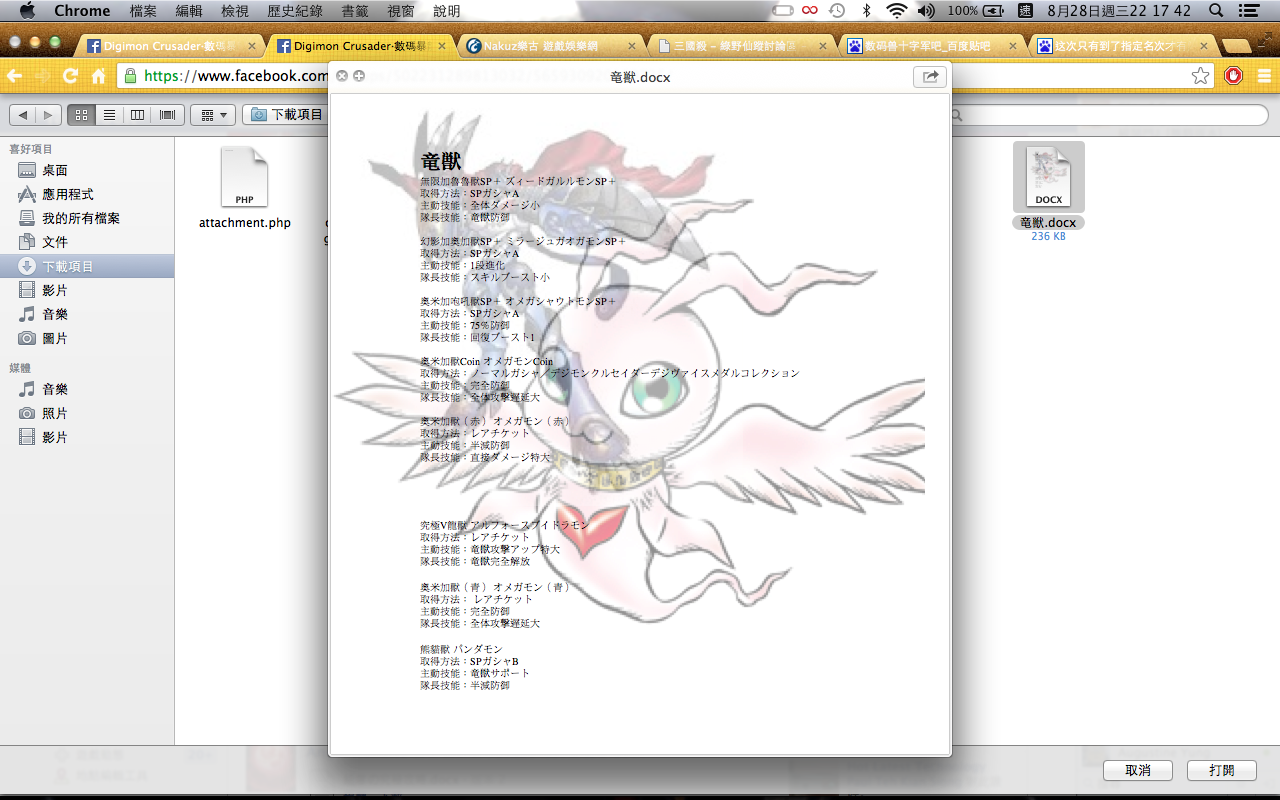The width and height of the screenshot is (1280, 800).
Task: Switch file dialog to list view
Action: click(109, 115)
